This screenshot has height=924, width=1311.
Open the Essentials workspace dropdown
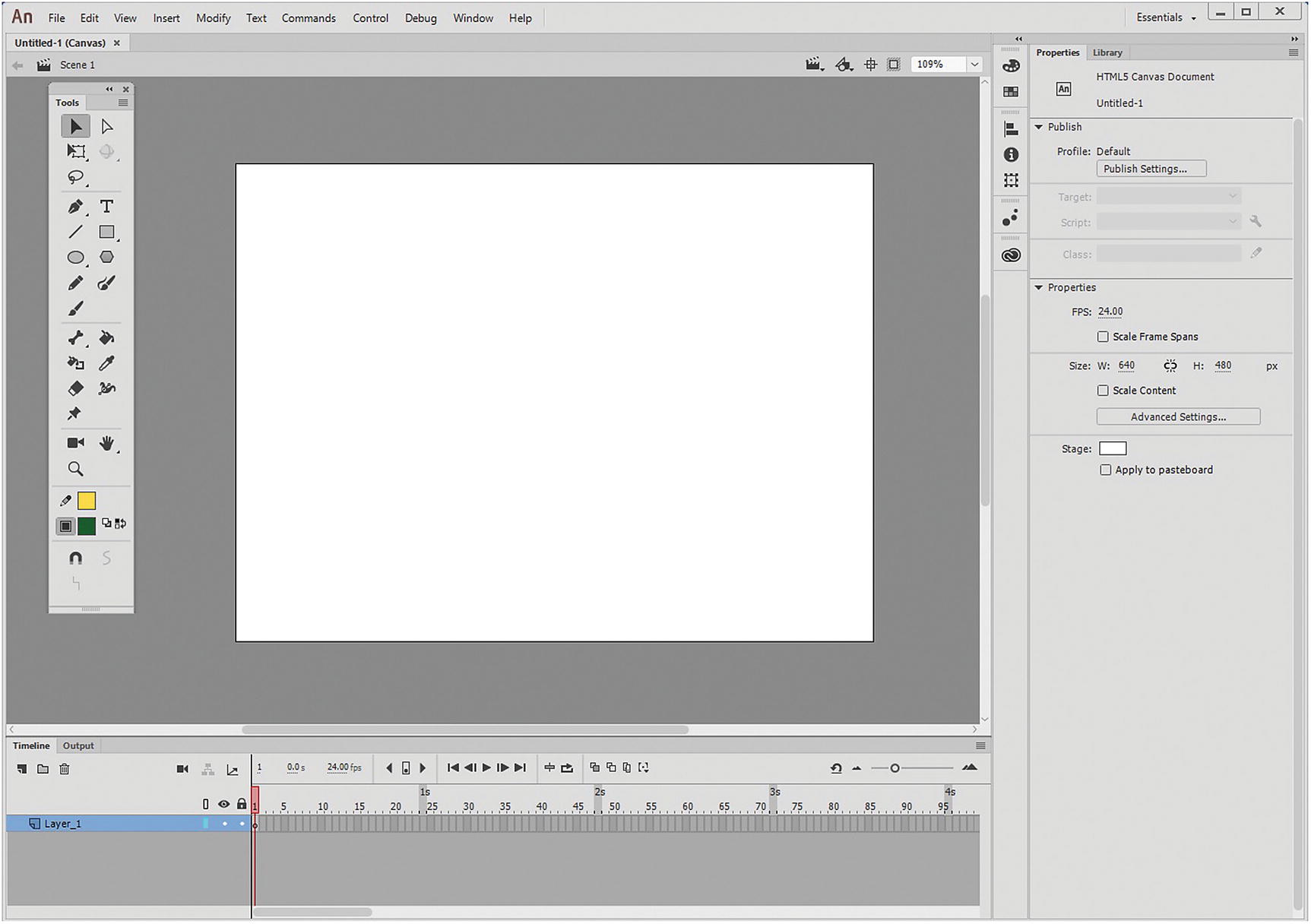tap(1166, 17)
